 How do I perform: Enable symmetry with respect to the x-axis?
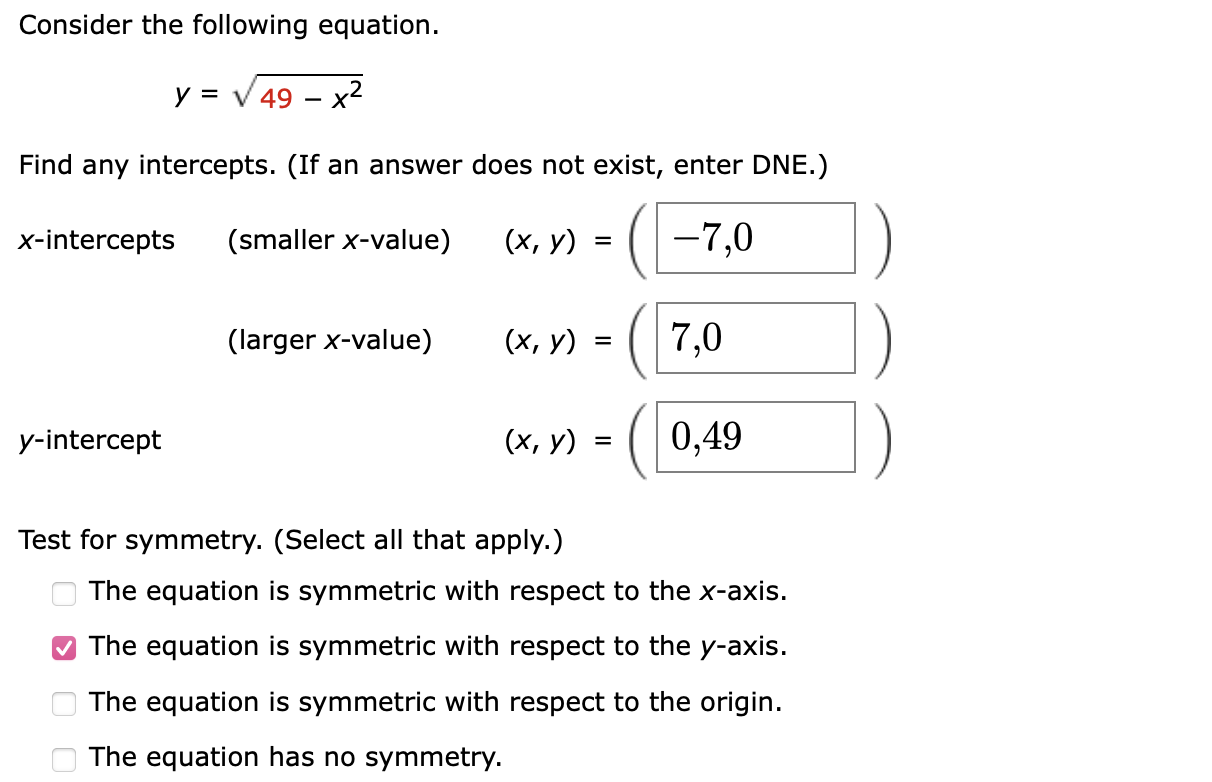point(64,593)
